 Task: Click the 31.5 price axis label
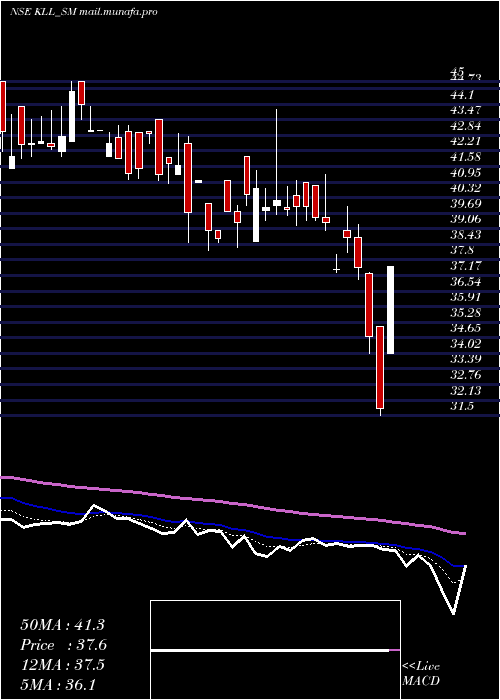(x=462, y=406)
